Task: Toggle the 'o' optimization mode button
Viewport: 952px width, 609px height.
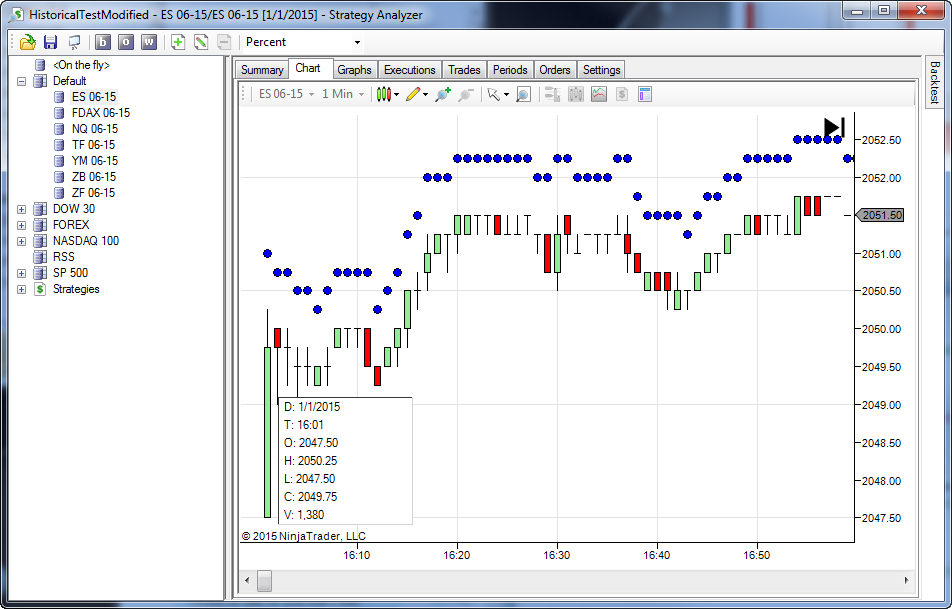Action: [x=126, y=42]
